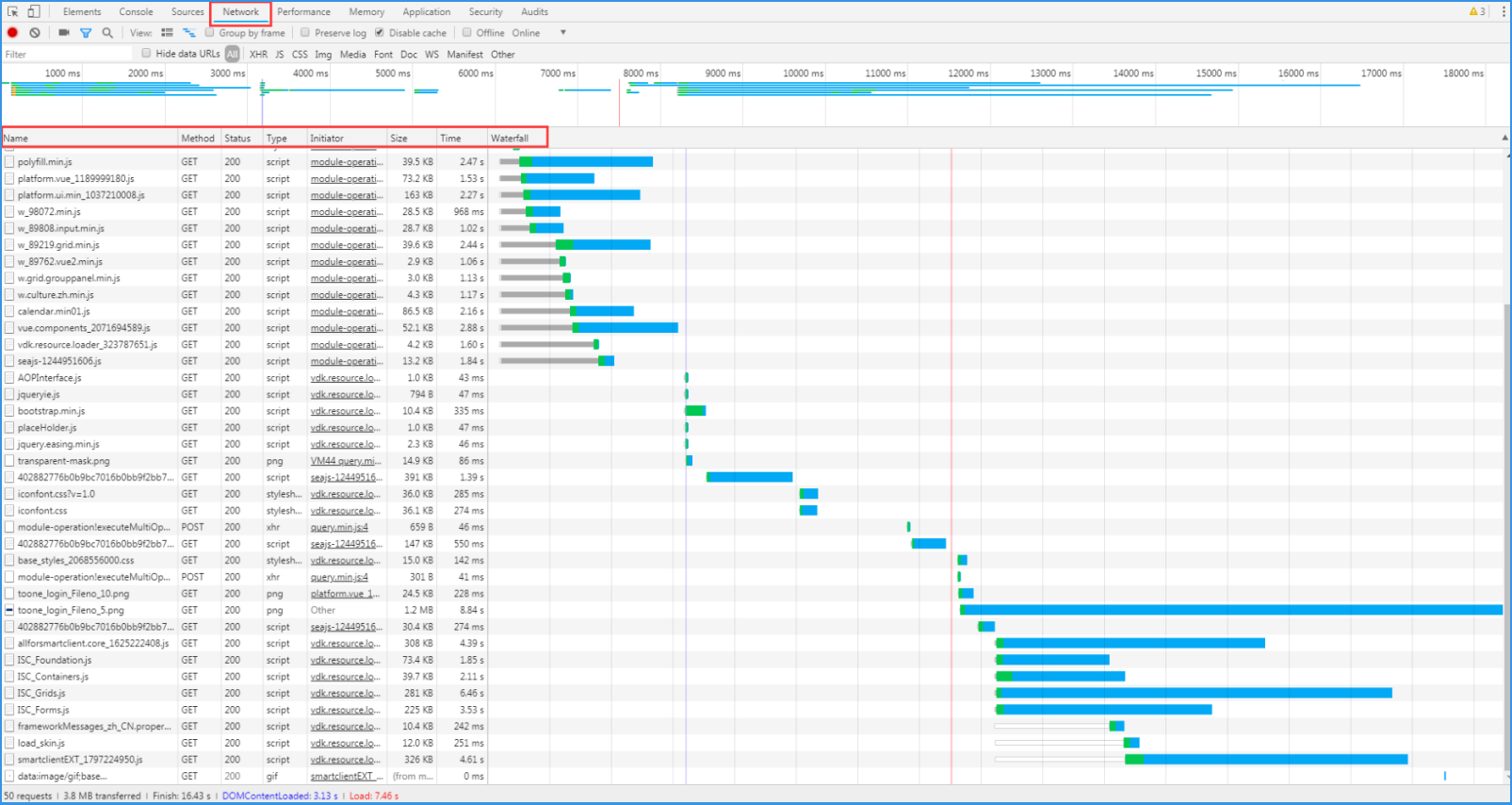Click the DevTools more options menu icon
The height and width of the screenshot is (805, 1512).
tap(1502, 11)
